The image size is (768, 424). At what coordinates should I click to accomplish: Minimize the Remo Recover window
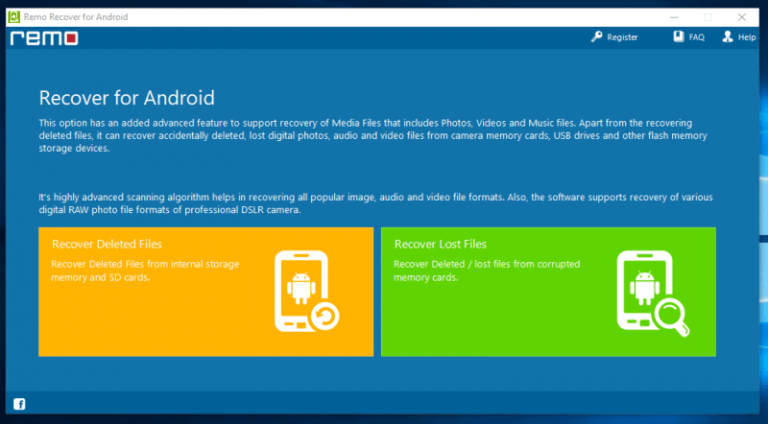(674, 17)
